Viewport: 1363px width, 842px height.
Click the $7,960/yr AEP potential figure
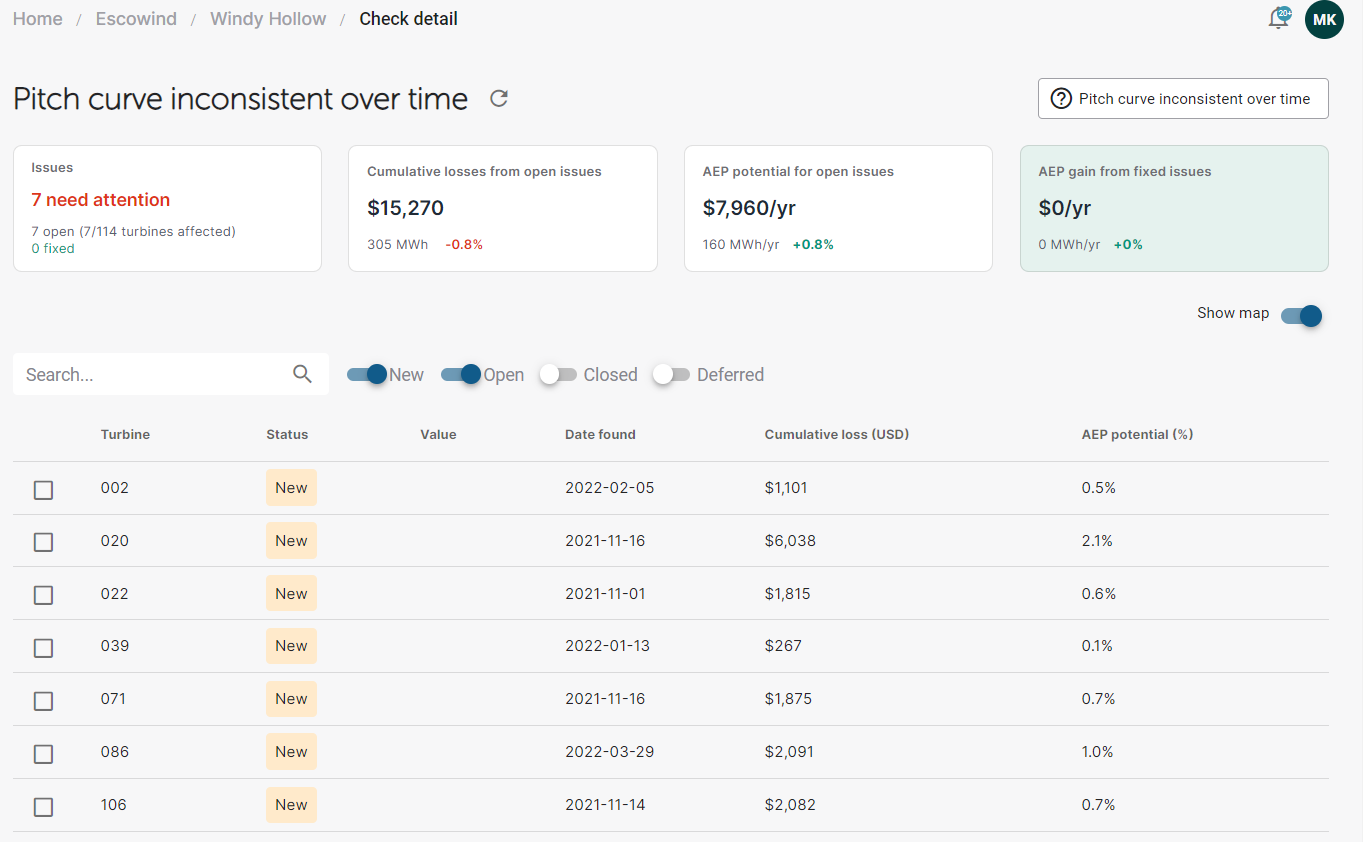(x=750, y=208)
